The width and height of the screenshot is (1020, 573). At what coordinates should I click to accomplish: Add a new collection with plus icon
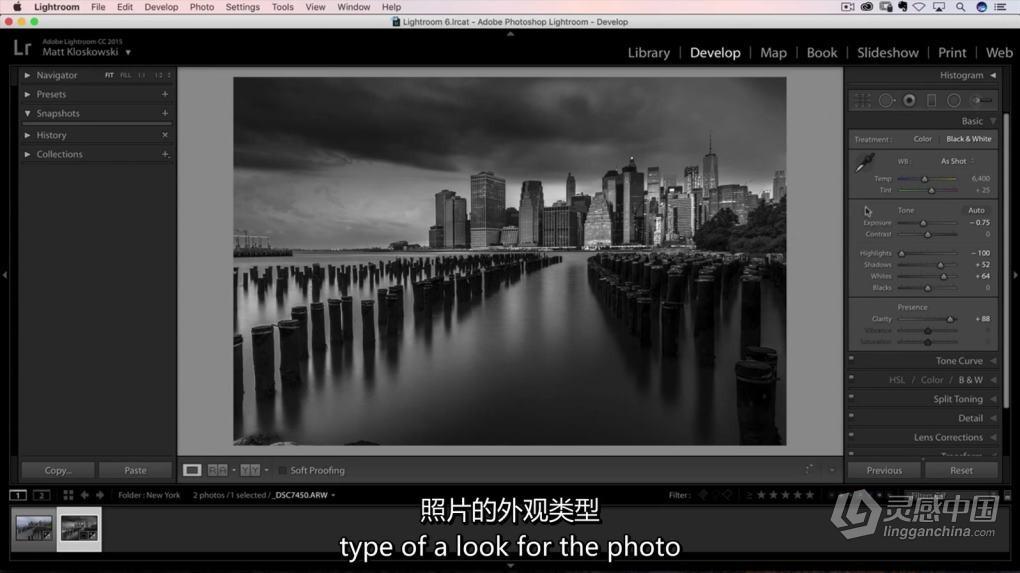[x=165, y=154]
